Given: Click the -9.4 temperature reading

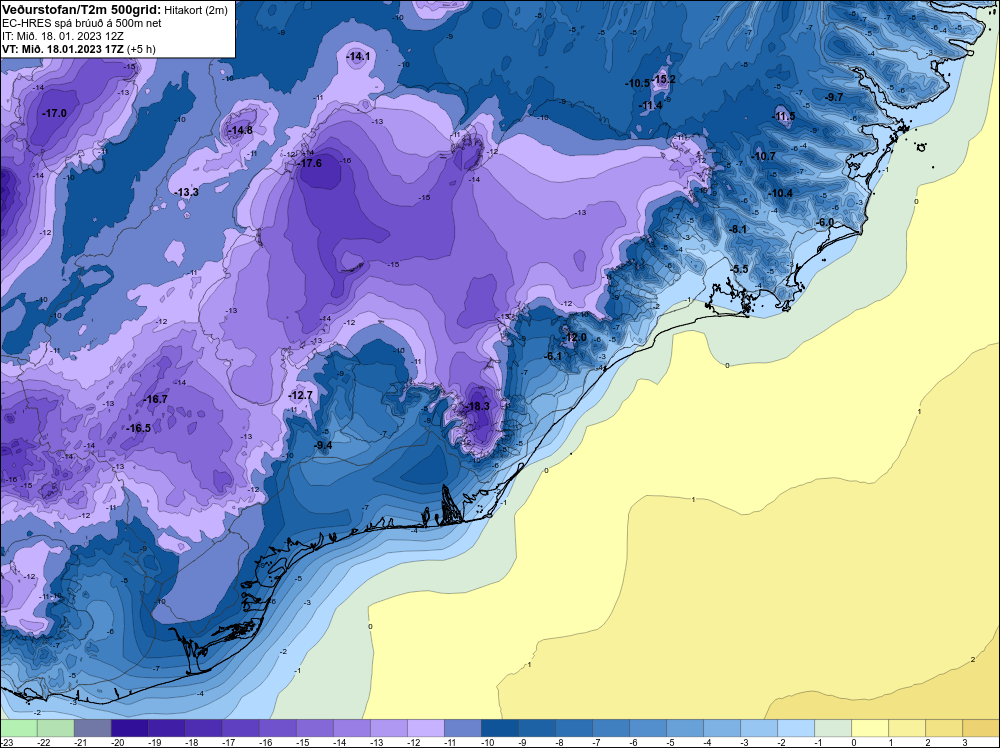Looking at the screenshot, I should 323,445.
